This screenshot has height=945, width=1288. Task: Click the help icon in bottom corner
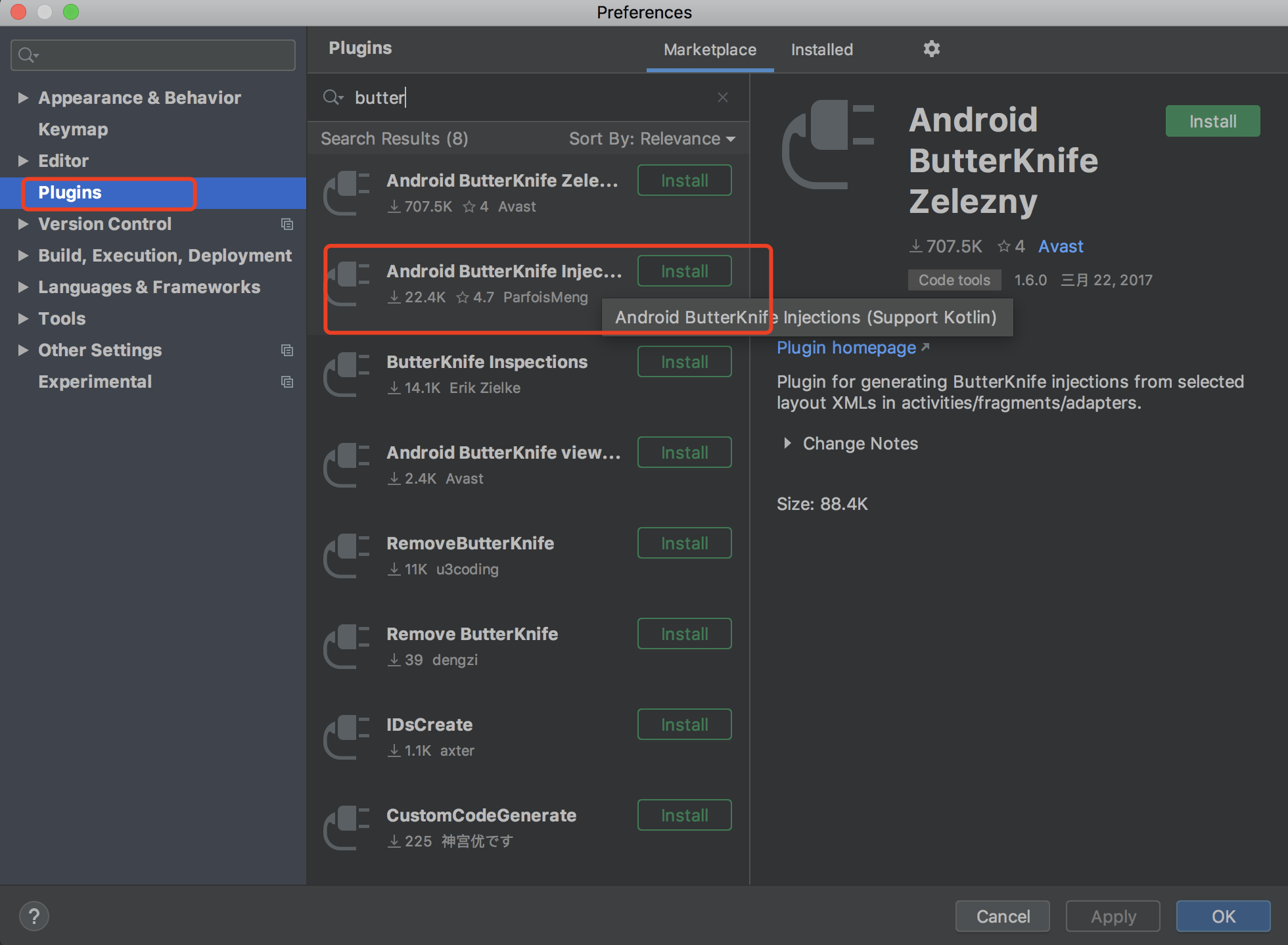tap(34, 915)
